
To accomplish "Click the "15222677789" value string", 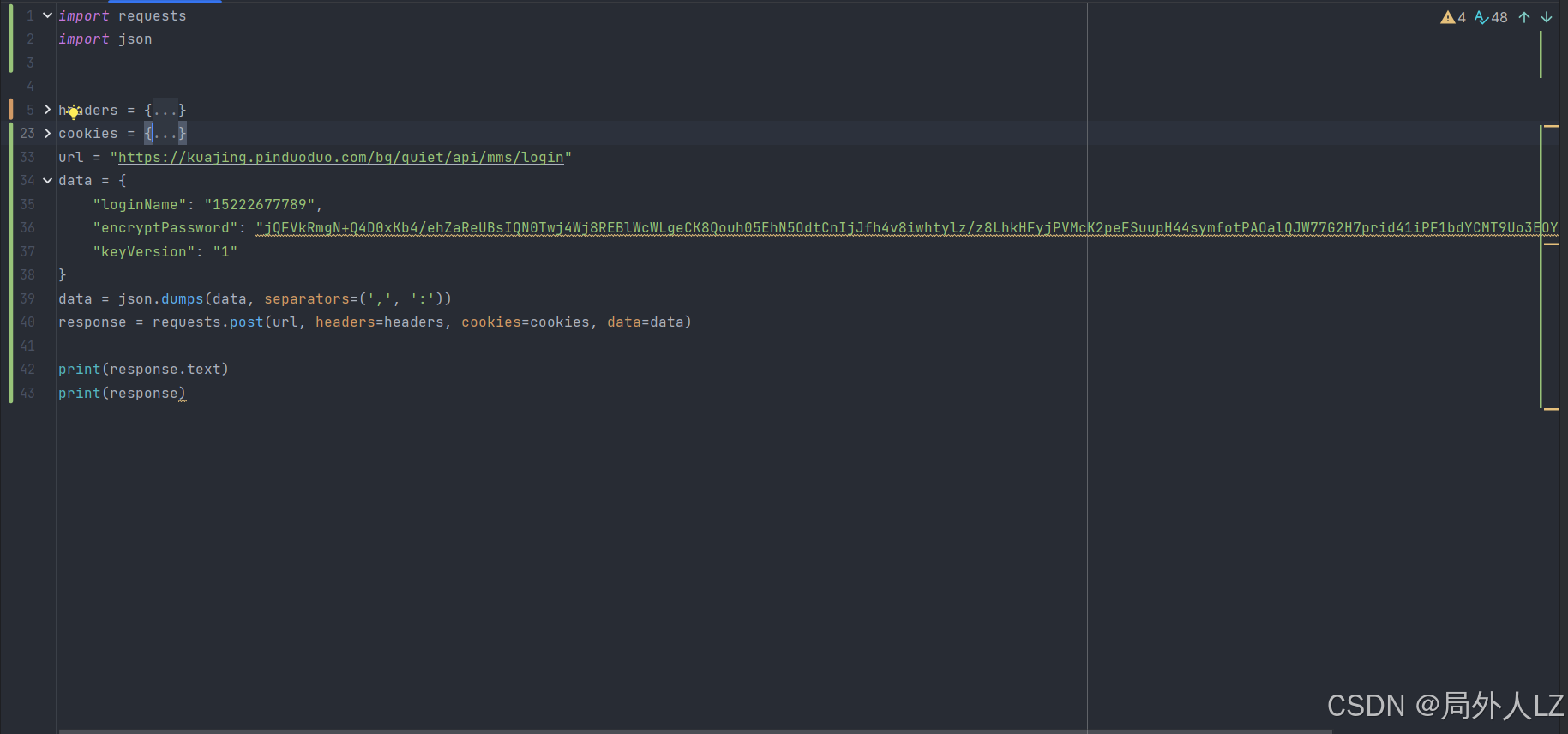I will pos(260,204).
